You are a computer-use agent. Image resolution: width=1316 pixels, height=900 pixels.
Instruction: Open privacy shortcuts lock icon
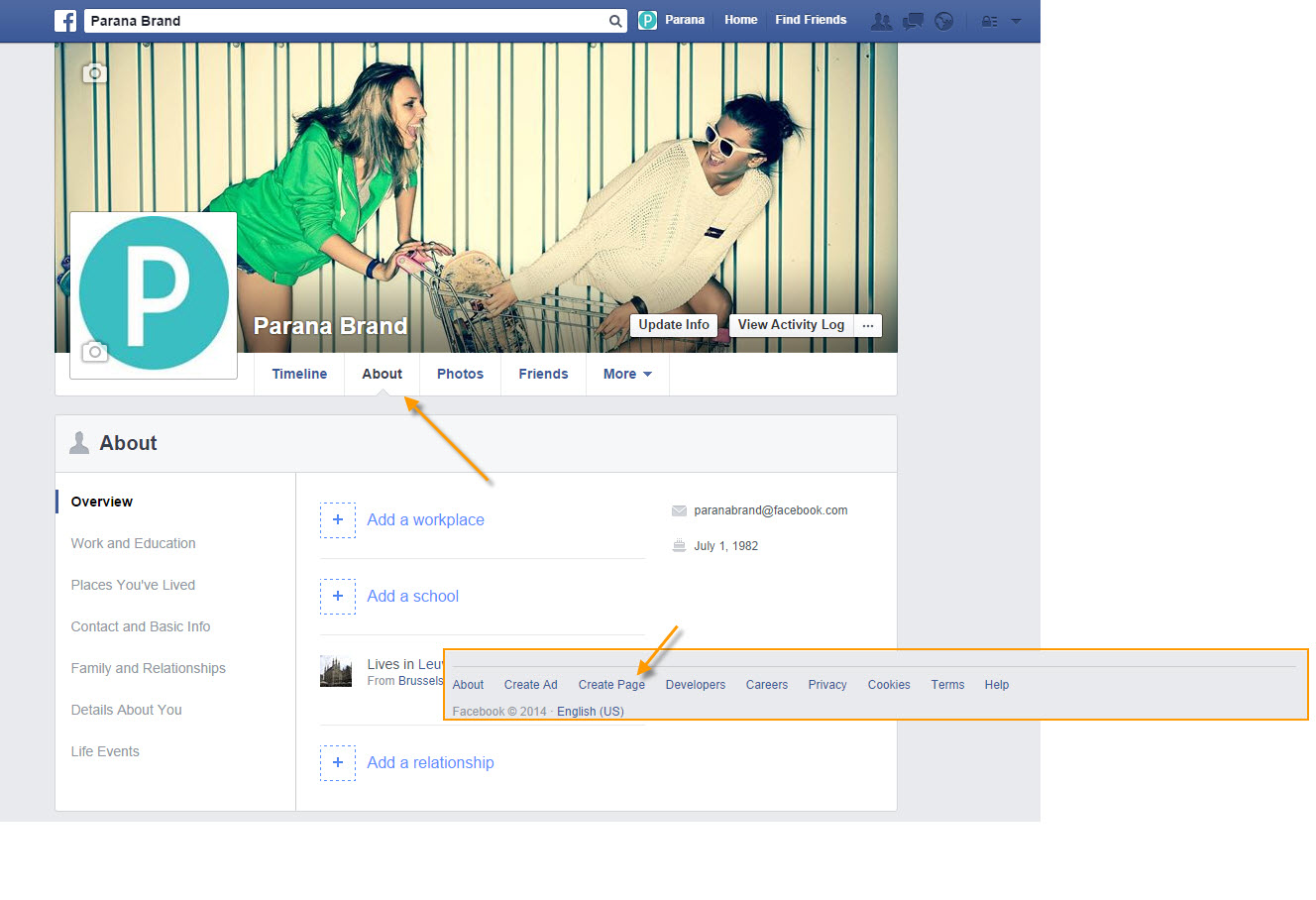(989, 21)
